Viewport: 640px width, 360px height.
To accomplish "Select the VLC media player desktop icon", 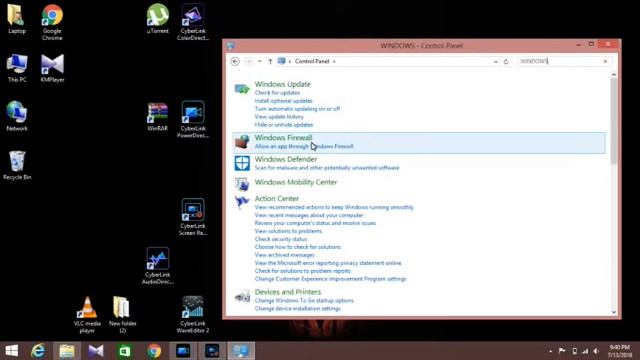I will click(x=87, y=315).
